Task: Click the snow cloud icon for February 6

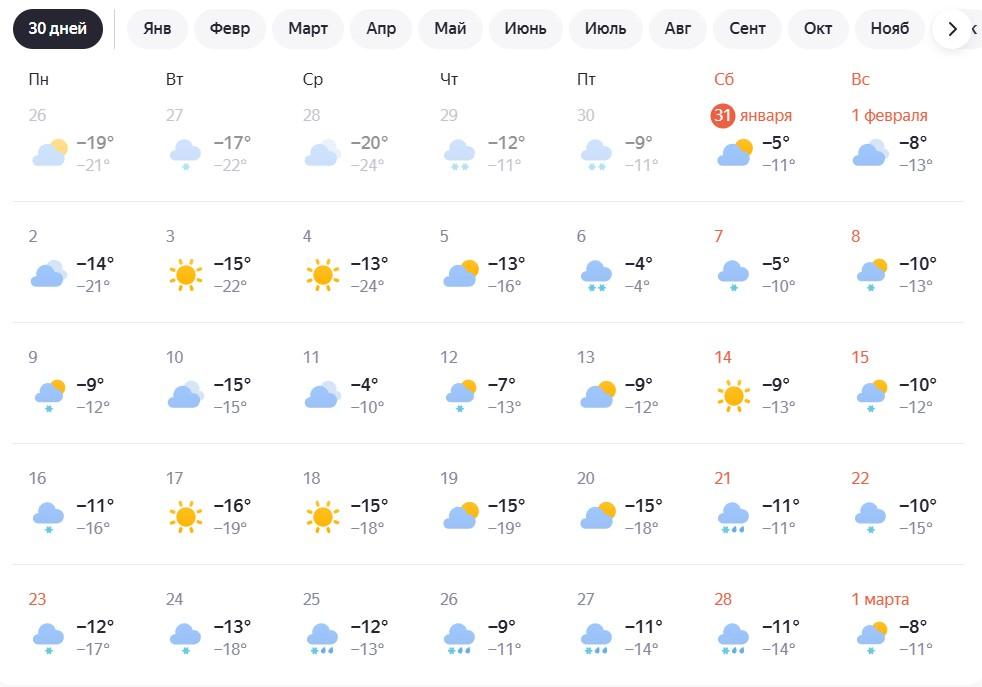Action: [x=597, y=274]
